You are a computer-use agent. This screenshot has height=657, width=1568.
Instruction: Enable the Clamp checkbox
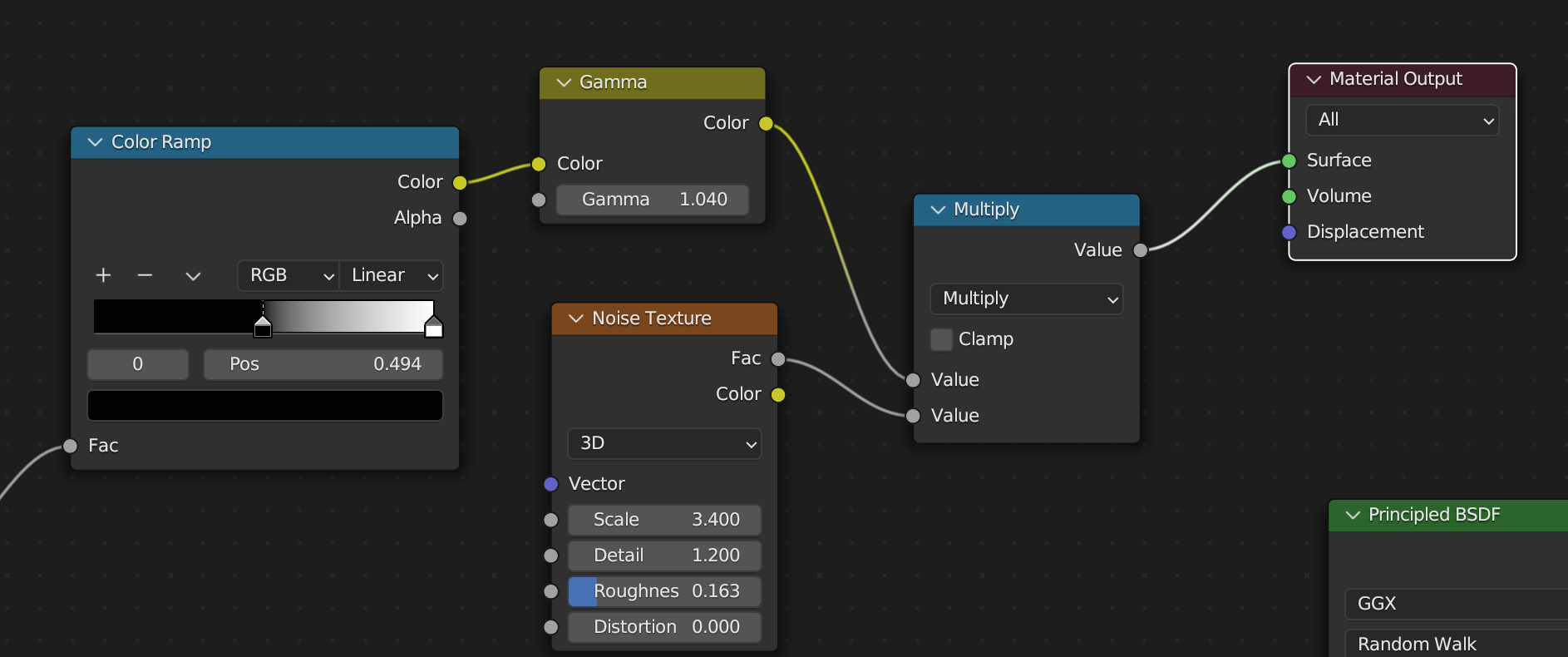click(x=941, y=339)
